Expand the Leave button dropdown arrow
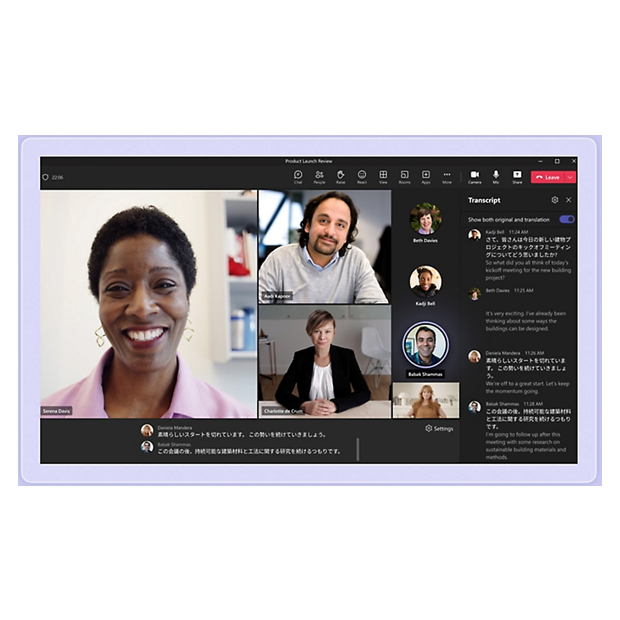 pyautogui.click(x=570, y=177)
